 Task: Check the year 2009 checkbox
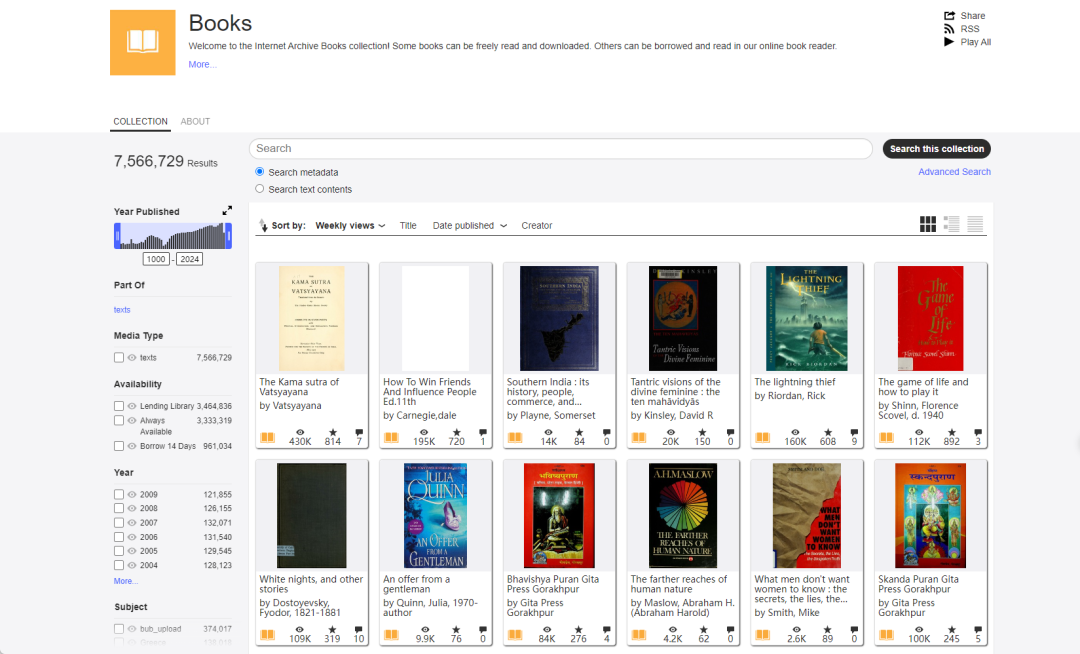click(118, 494)
